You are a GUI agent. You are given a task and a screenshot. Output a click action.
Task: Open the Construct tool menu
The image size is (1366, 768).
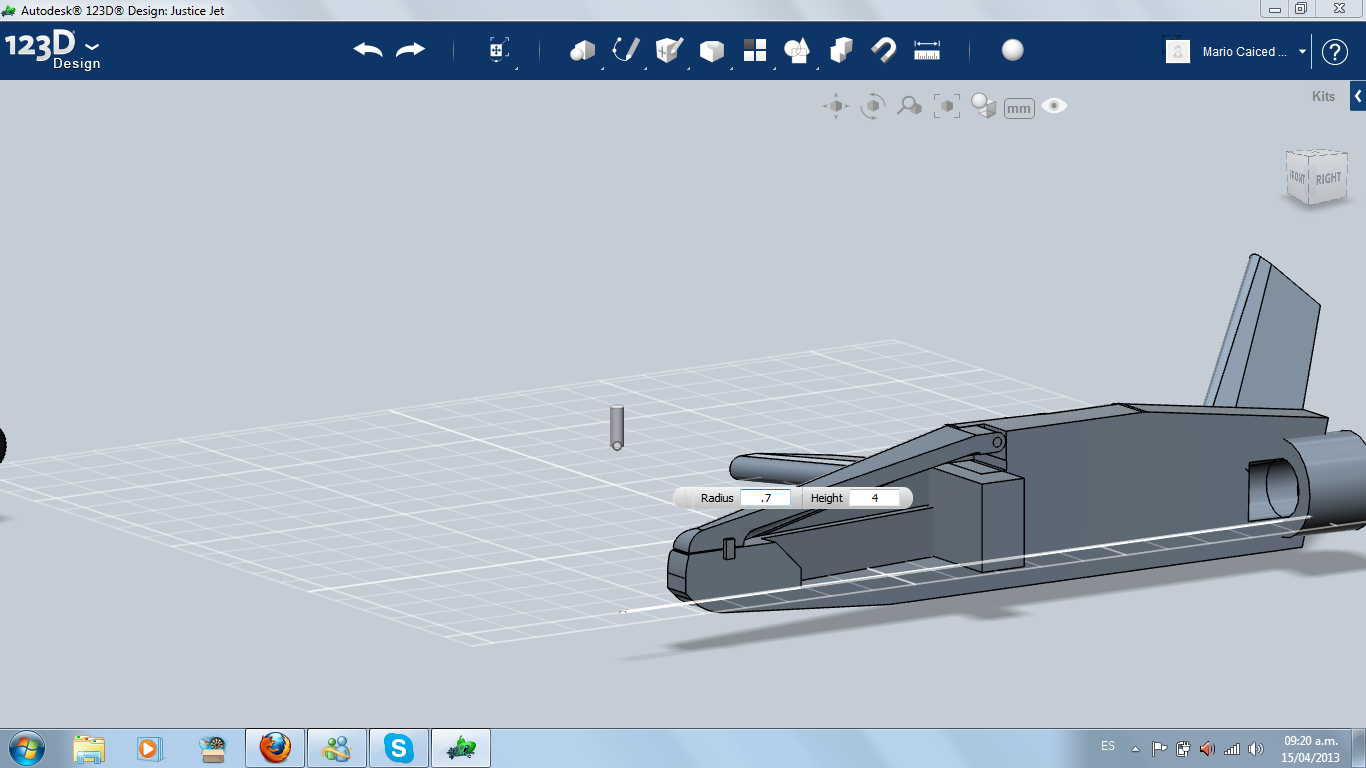point(669,50)
